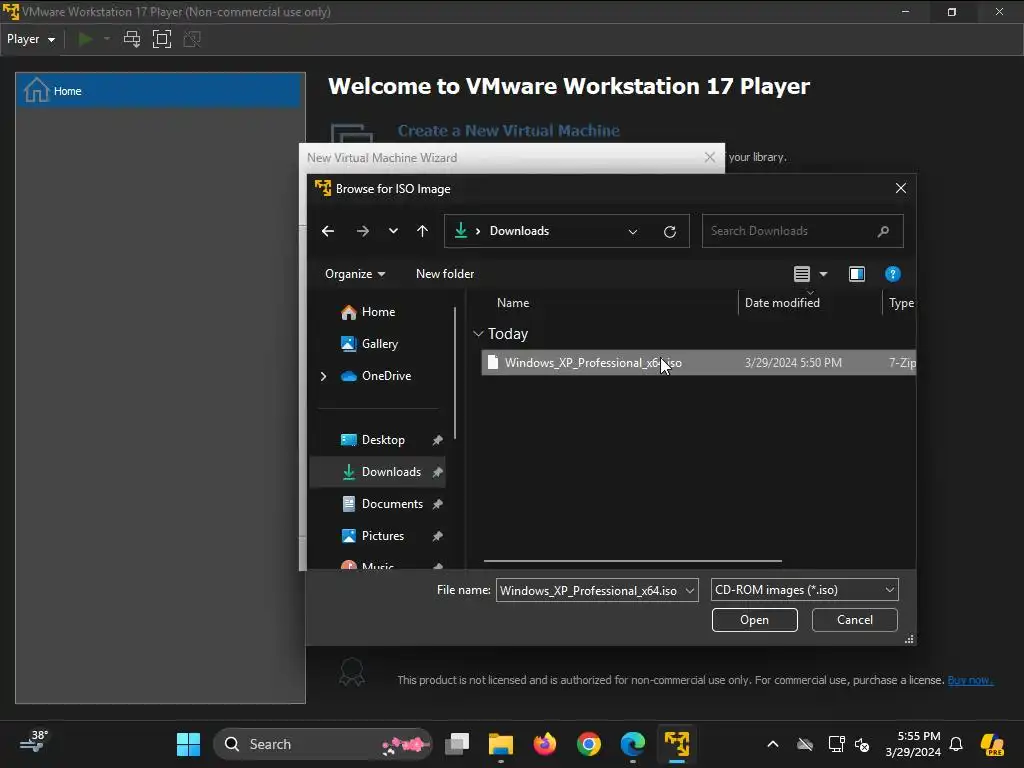Viewport: 1024px width, 768px height.
Task: Enter full screen mode via toolbar icon
Action: [162, 39]
